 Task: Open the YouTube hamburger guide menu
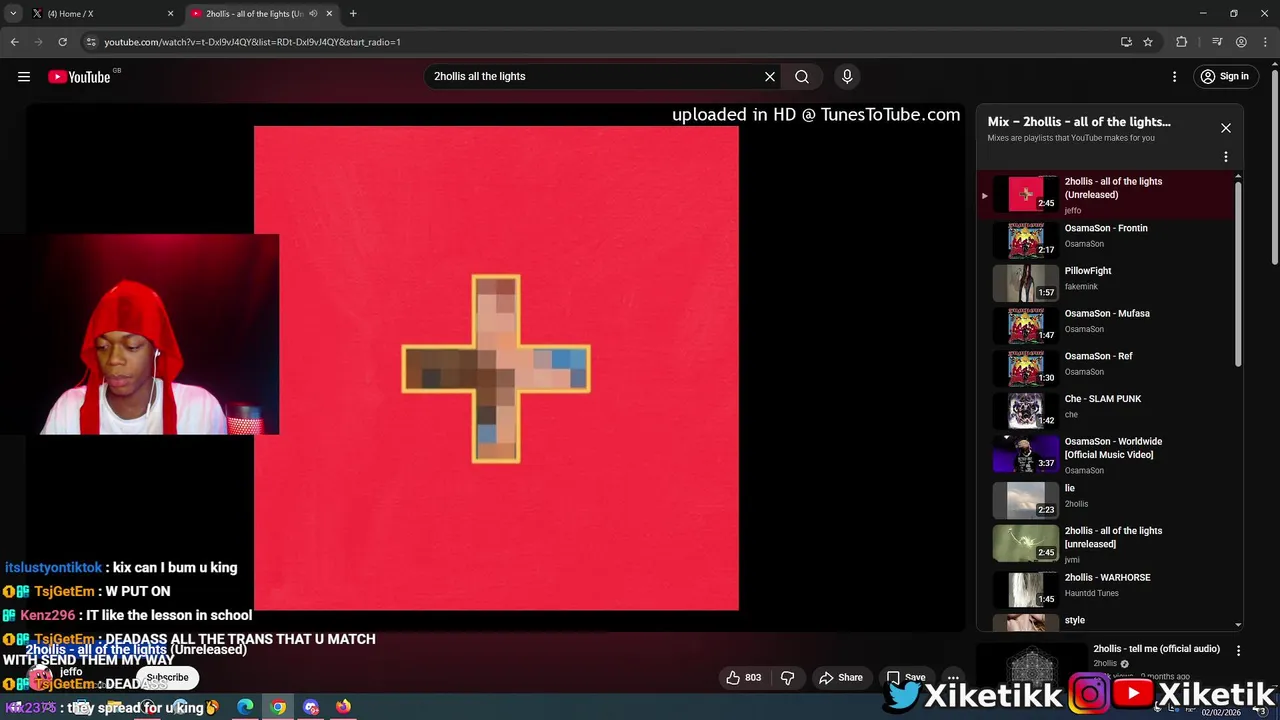click(x=24, y=76)
